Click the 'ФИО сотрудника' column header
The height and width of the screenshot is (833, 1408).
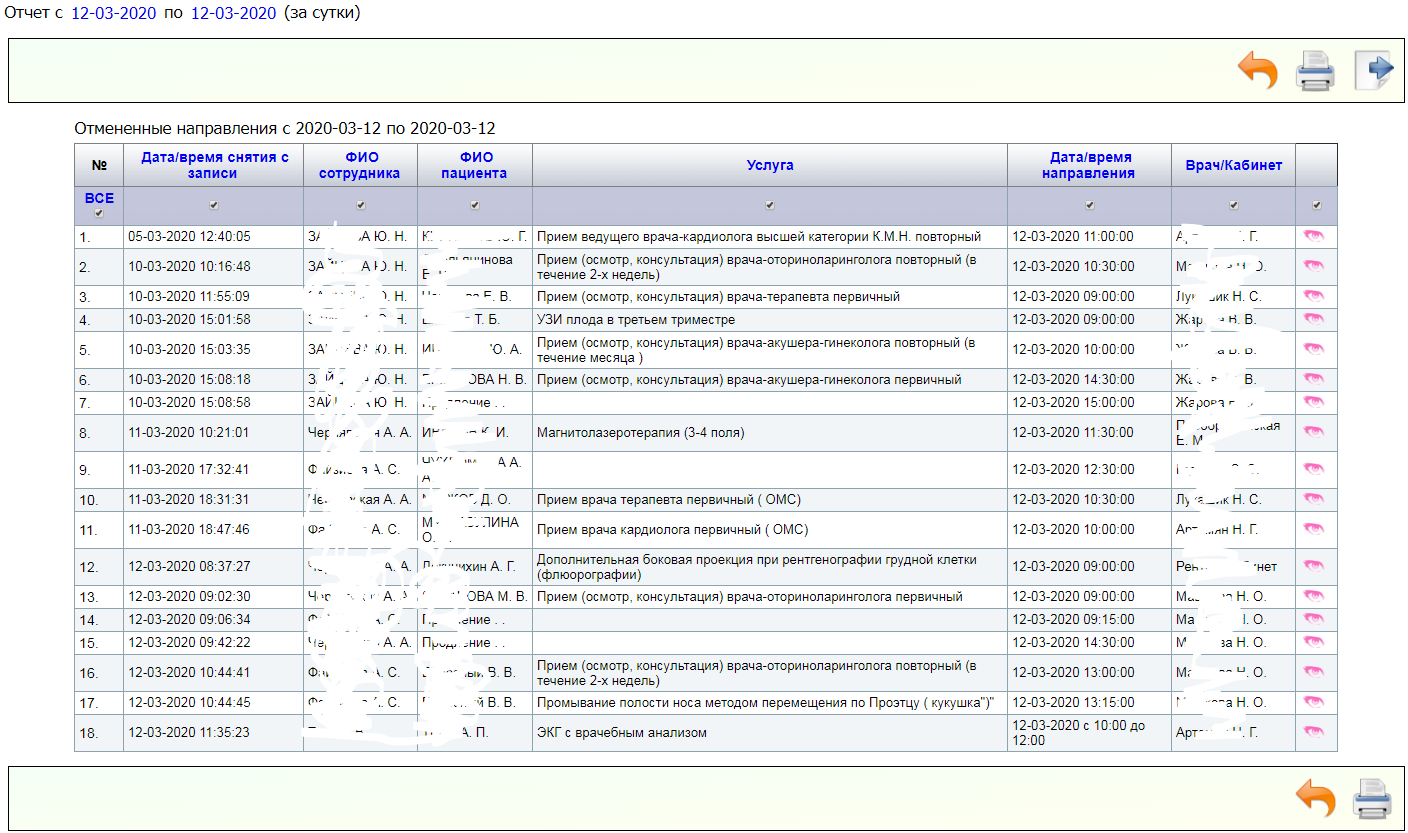(x=360, y=165)
